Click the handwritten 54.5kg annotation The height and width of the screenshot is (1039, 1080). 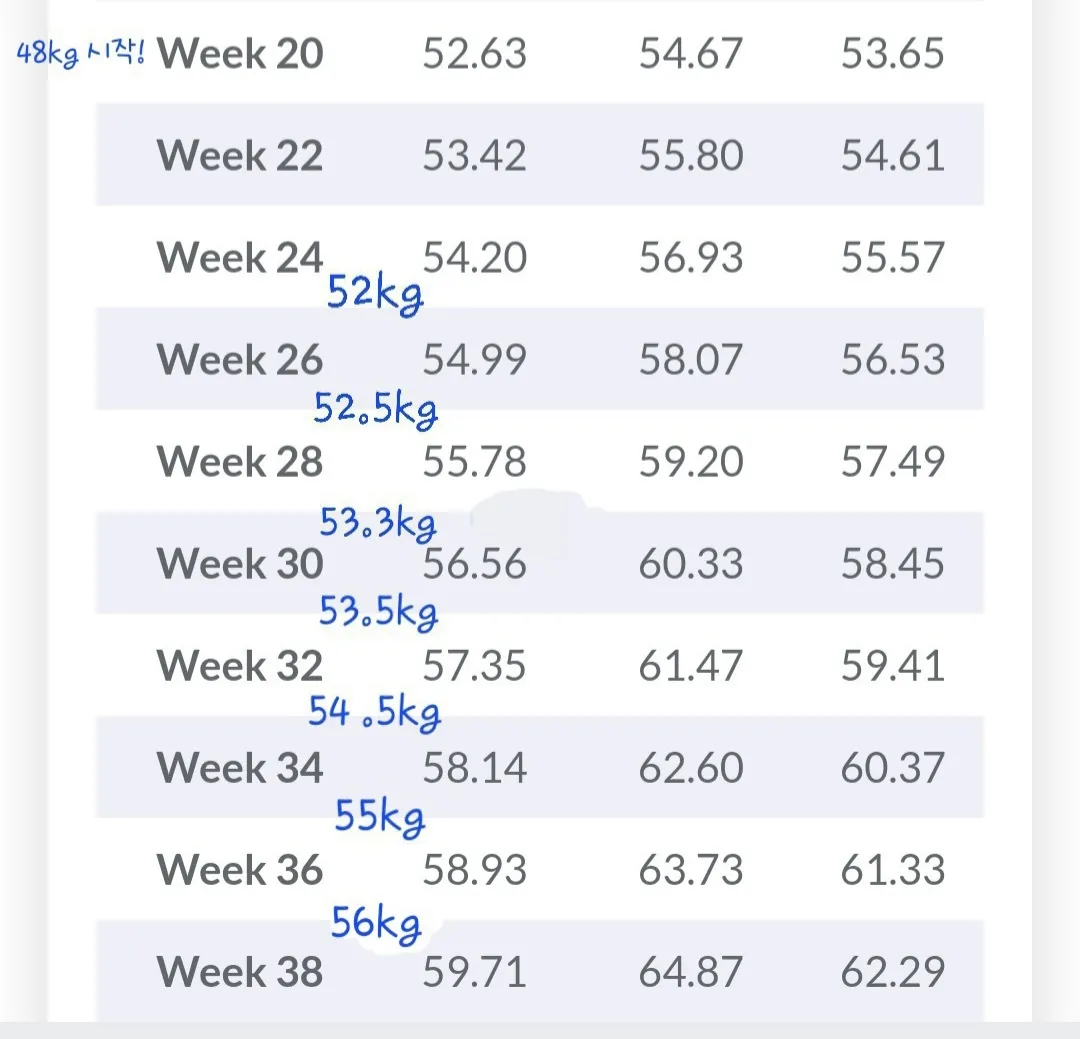click(x=375, y=712)
